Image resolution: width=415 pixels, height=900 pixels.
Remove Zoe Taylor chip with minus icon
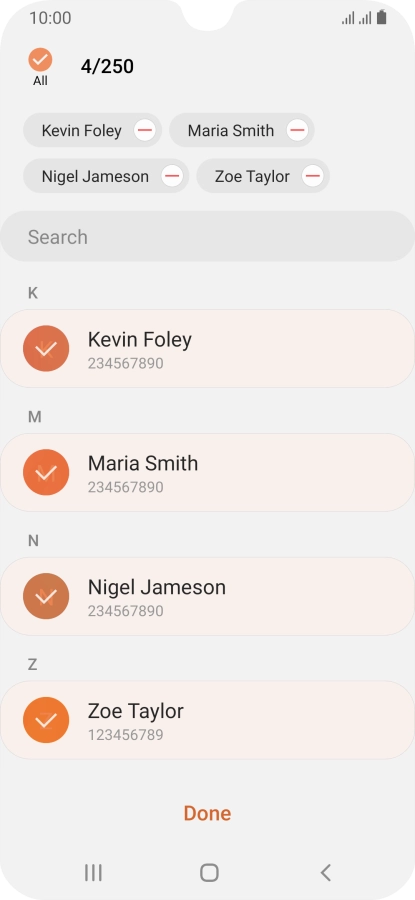coord(313,176)
